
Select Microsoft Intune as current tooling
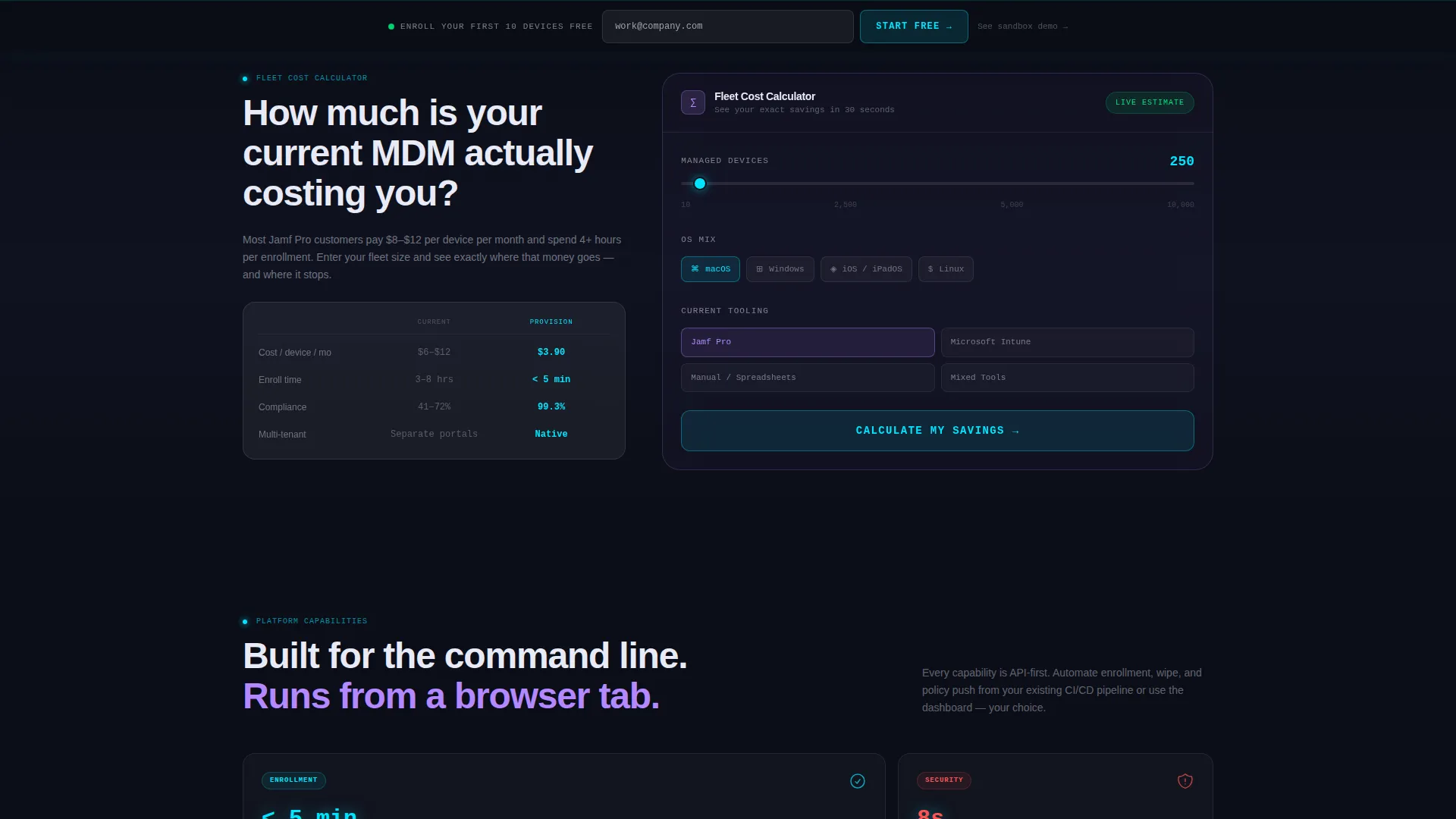(x=1067, y=342)
